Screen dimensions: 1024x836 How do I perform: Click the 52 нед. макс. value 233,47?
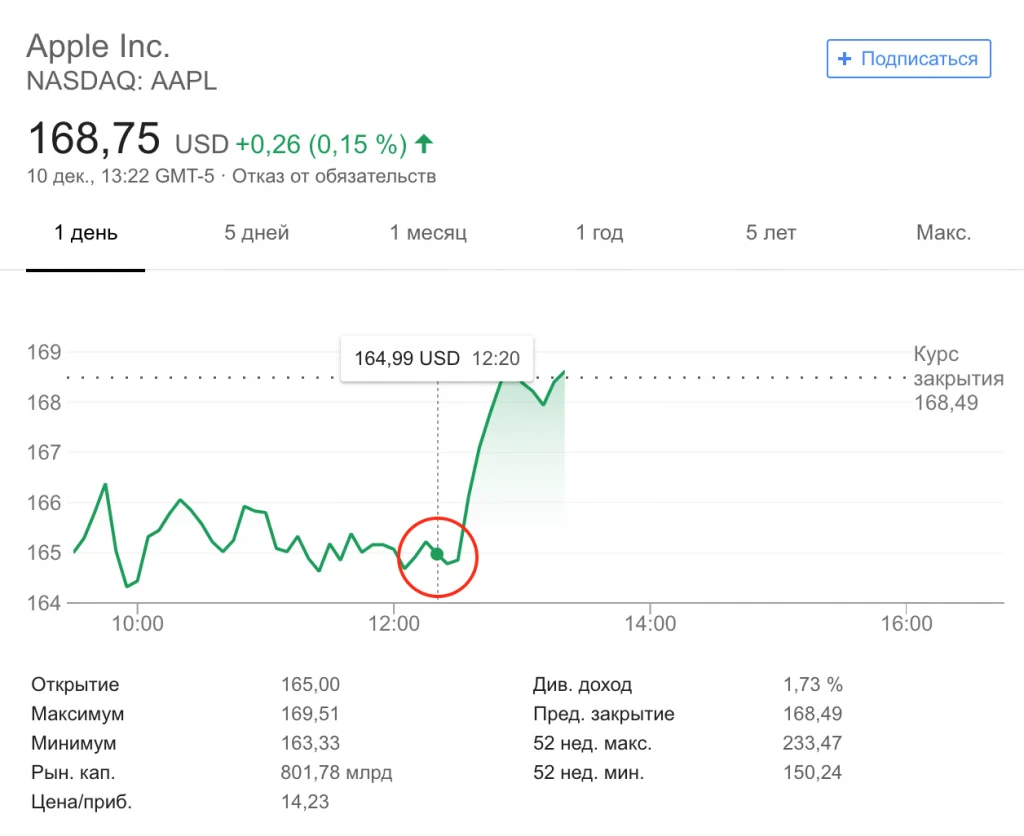pos(813,743)
